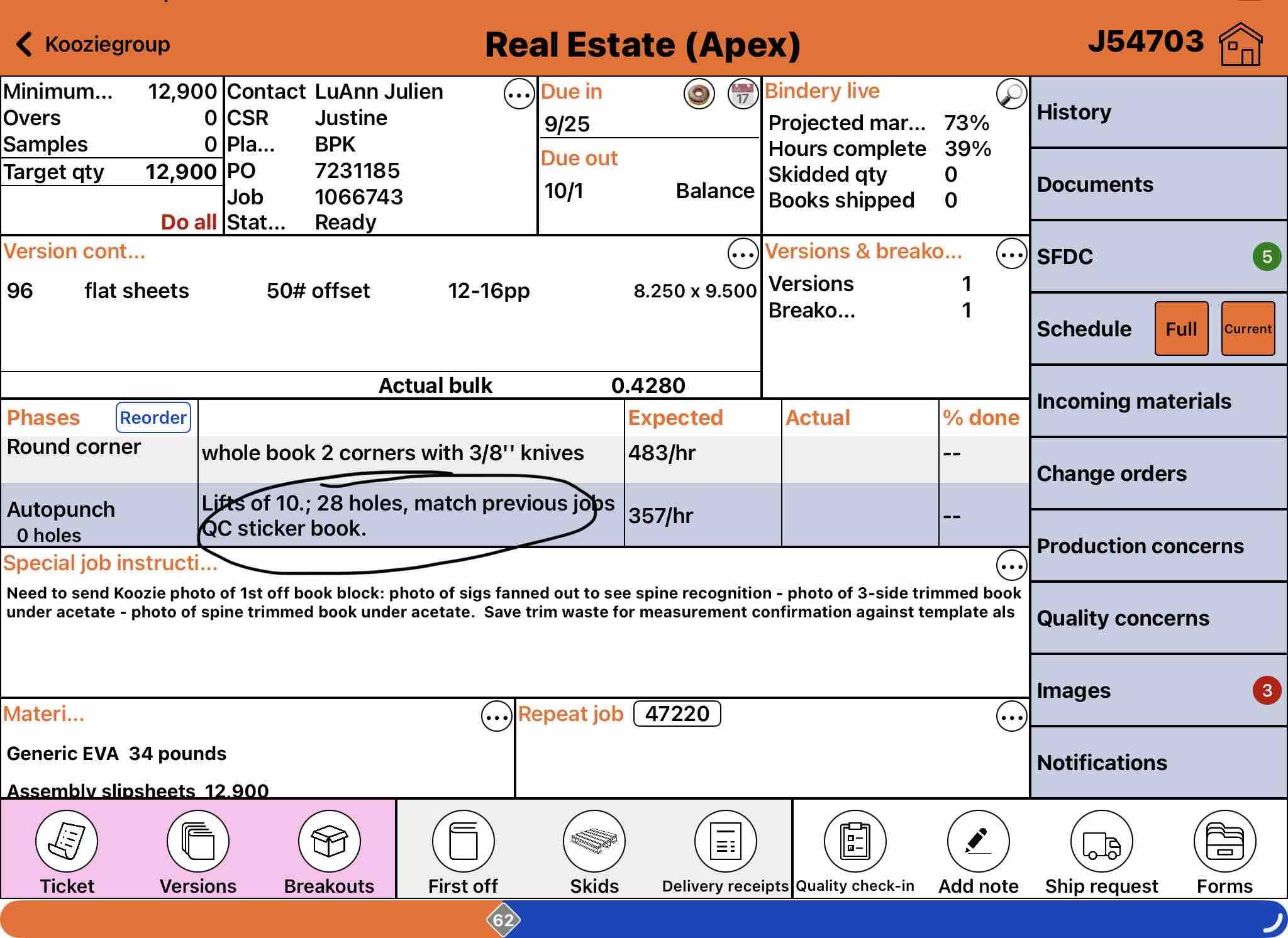This screenshot has height=938, width=1288.
Task: Click the Ship request truck icon
Action: click(x=1102, y=841)
